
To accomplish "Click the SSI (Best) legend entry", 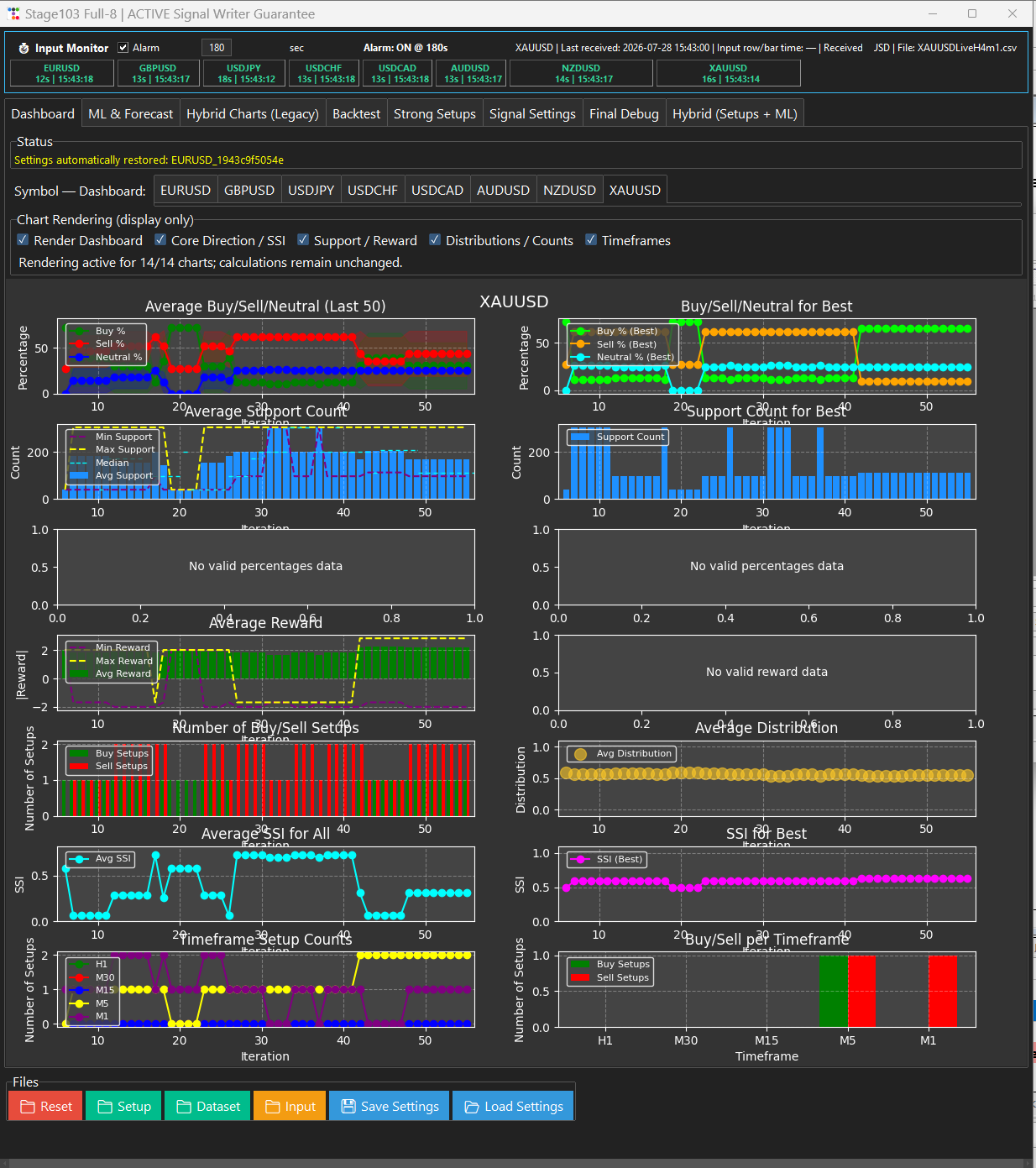I will click(604, 859).
